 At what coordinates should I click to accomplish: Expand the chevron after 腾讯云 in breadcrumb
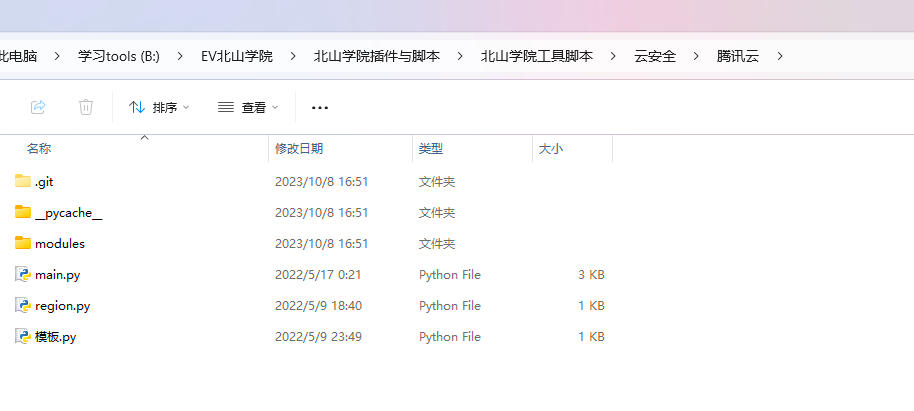779,57
